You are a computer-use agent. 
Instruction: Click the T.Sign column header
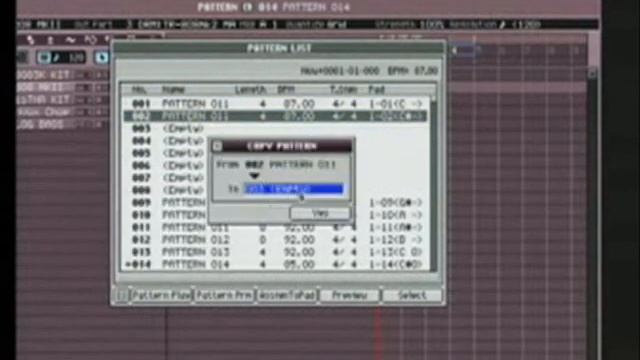[343, 89]
